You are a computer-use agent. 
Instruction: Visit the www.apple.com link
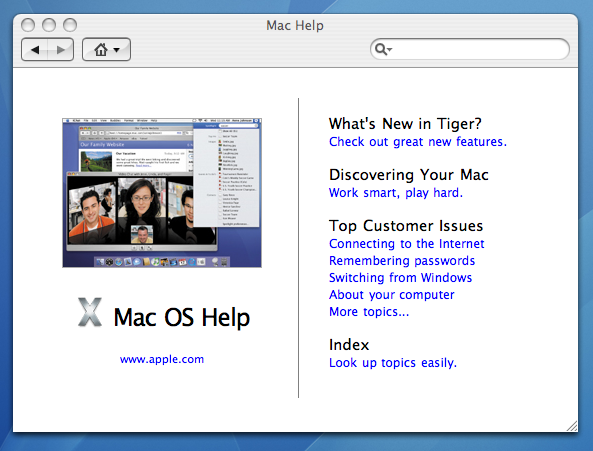pos(162,359)
